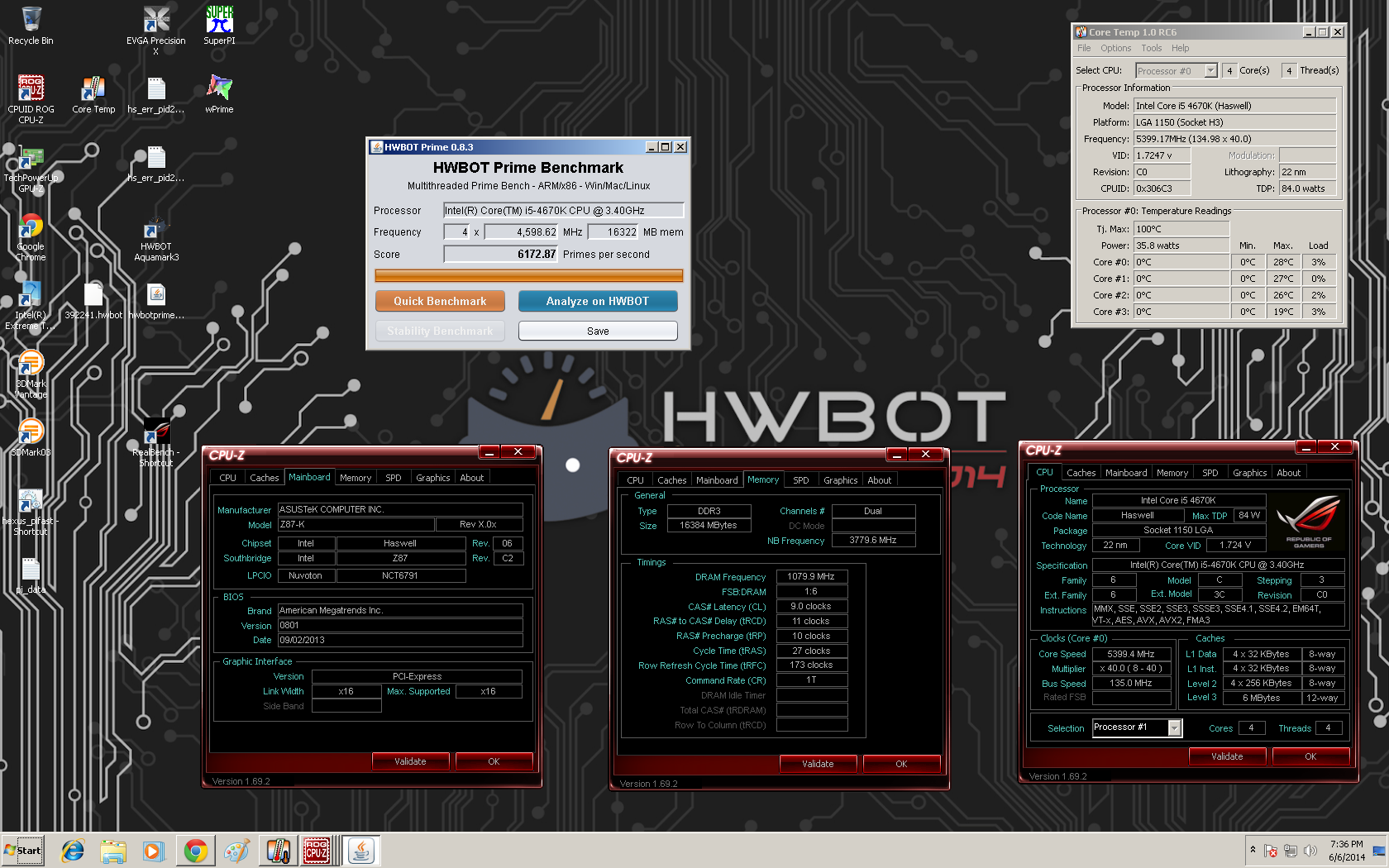The height and width of the screenshot is (868, 1389).
Task: Click Analyze on HWBOT button
Action: [598, 301]
